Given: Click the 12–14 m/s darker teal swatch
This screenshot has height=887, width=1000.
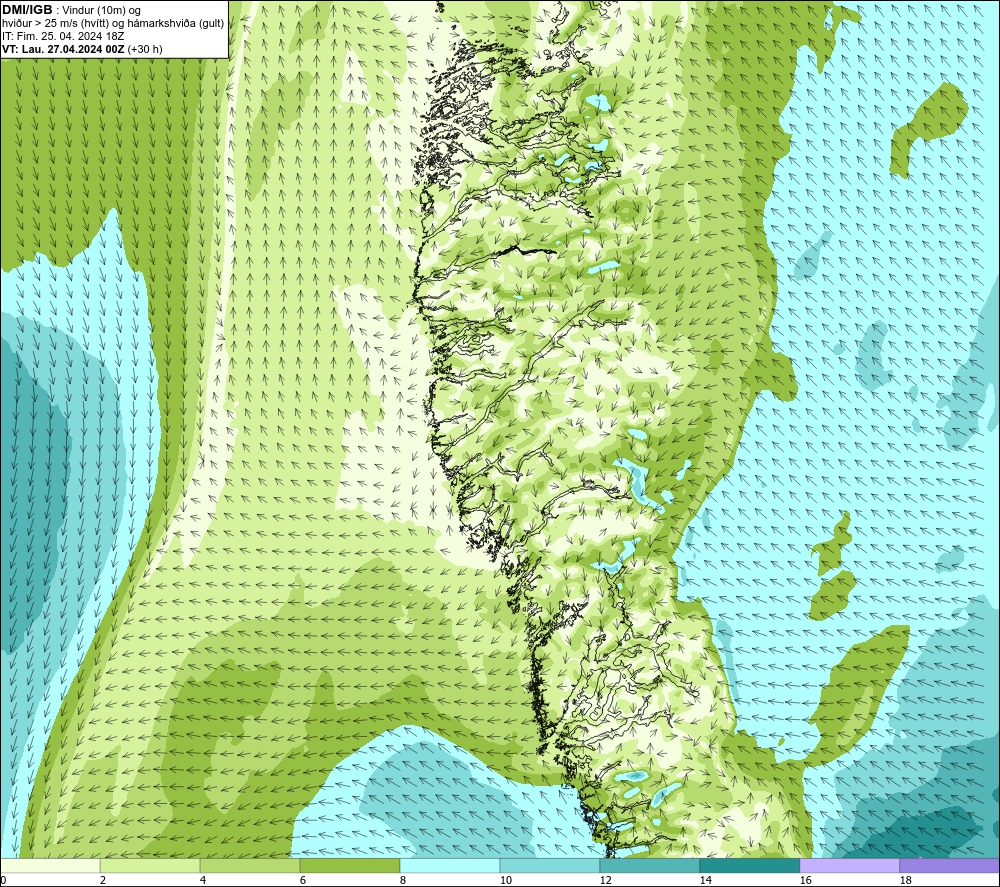Looking at the screenshot, I should click(650, 865).
